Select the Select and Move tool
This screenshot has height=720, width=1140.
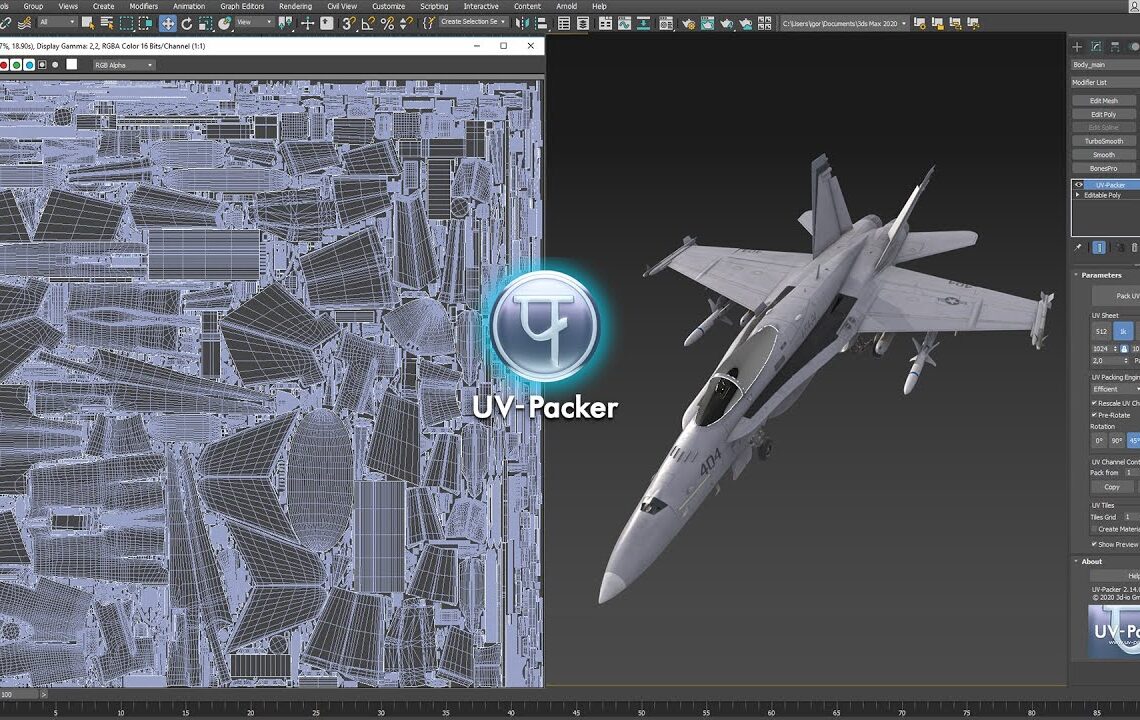168,22
